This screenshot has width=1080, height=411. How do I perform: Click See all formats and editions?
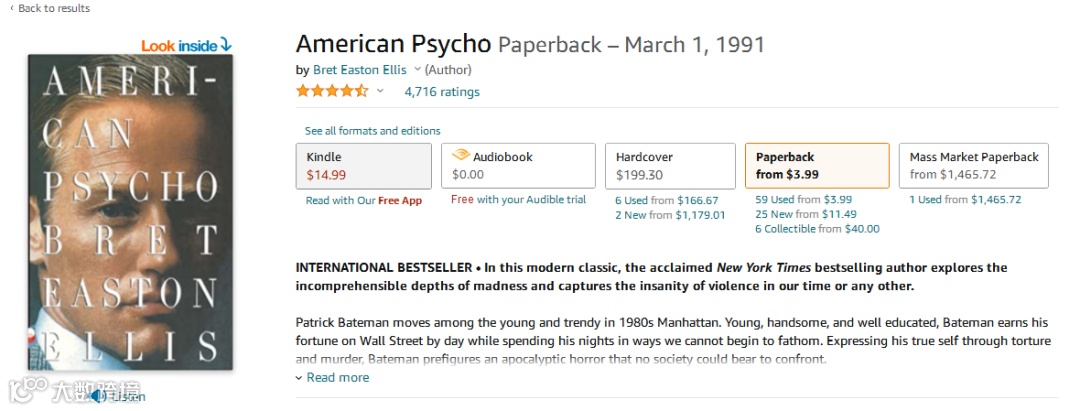pos(372,131)
